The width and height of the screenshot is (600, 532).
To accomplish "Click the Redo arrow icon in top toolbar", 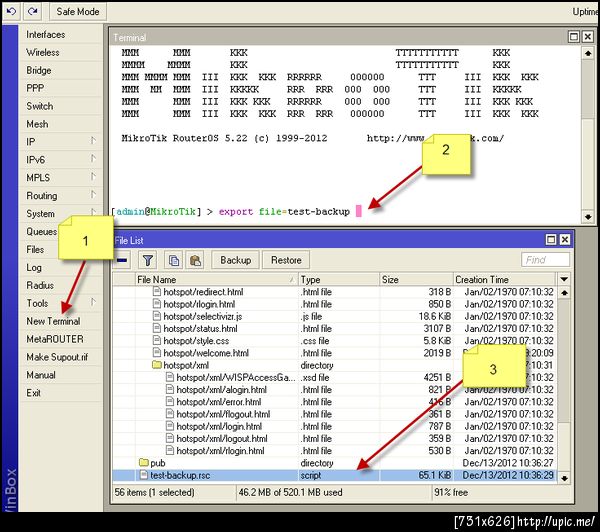I will (x=33, y=11).
